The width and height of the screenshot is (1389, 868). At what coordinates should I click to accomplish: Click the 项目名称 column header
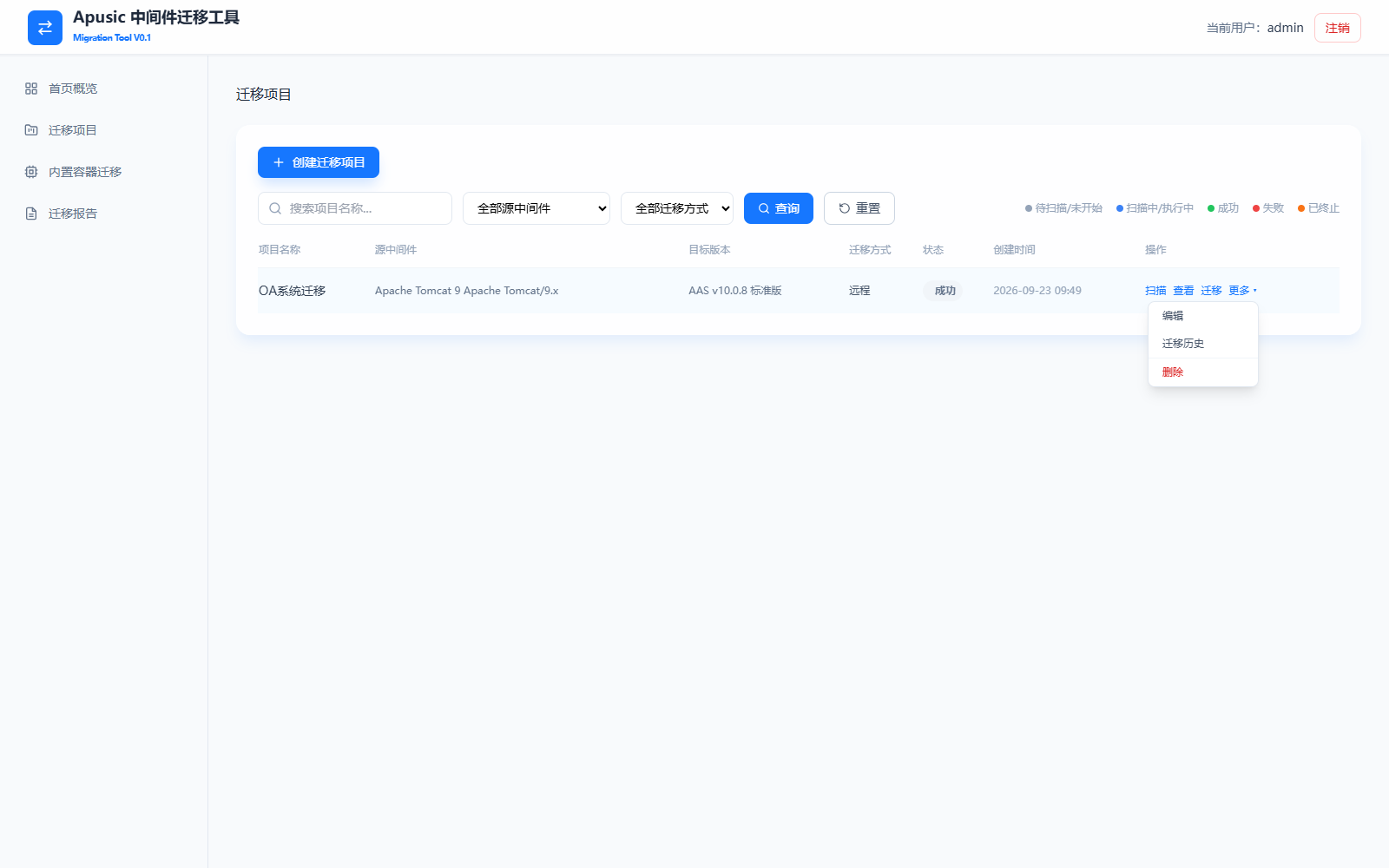pyautogui.click(x=280, y=250)
